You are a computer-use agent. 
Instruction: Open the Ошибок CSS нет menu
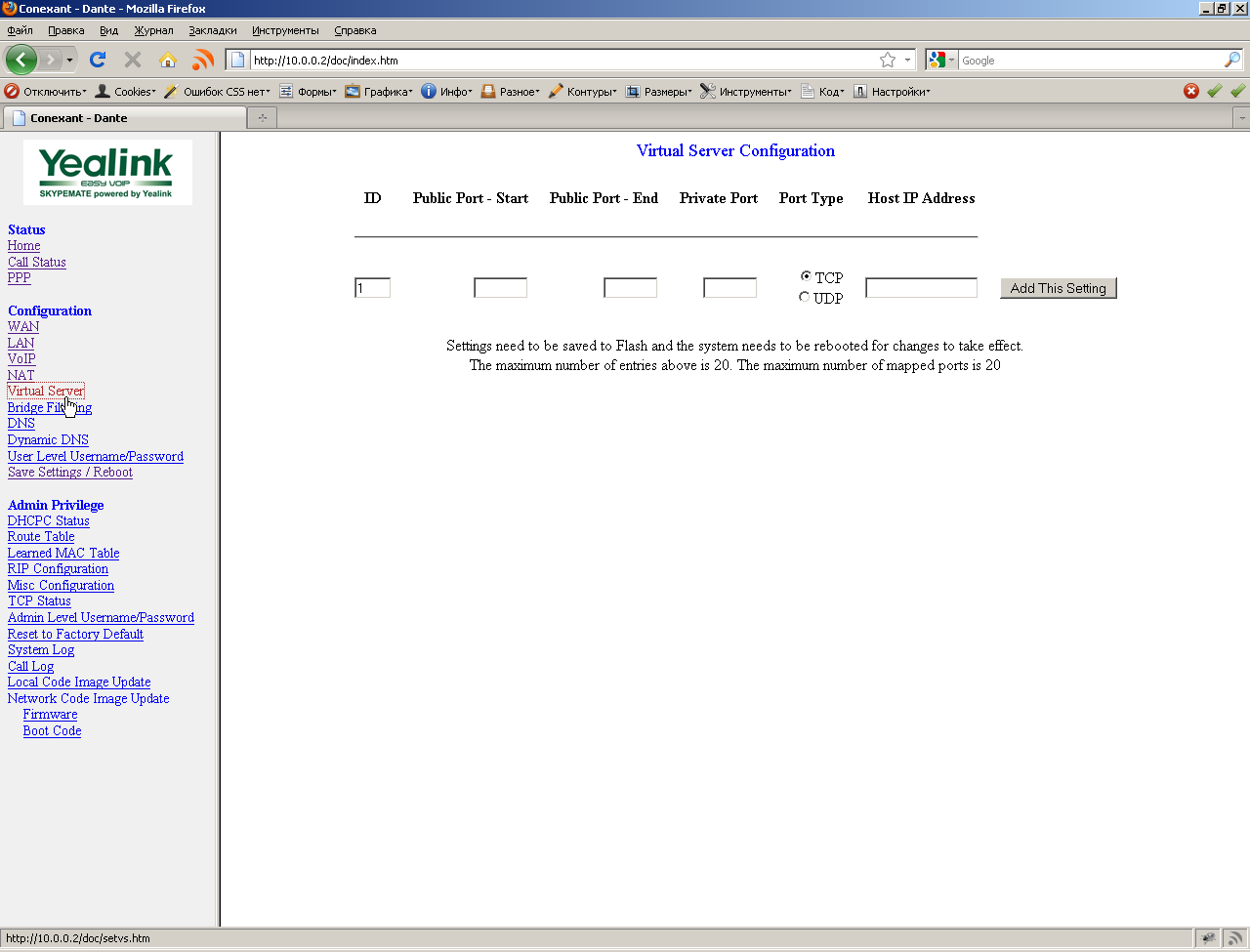point(218,92)
